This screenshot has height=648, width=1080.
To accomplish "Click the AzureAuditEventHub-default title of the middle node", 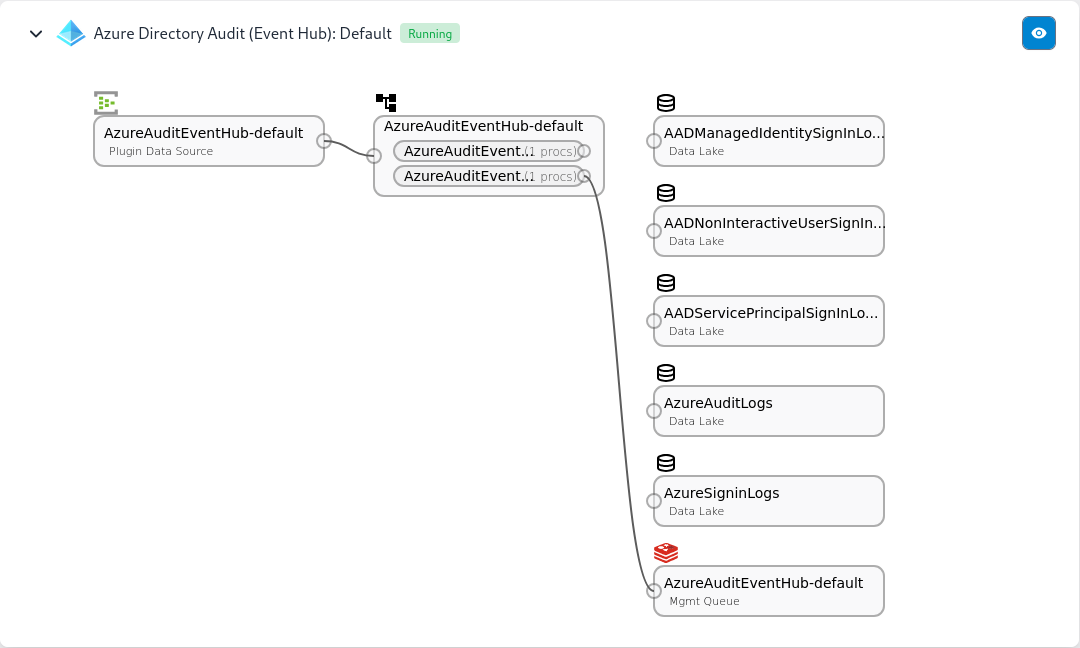I will pyautogui.click(x=484, y=126).
